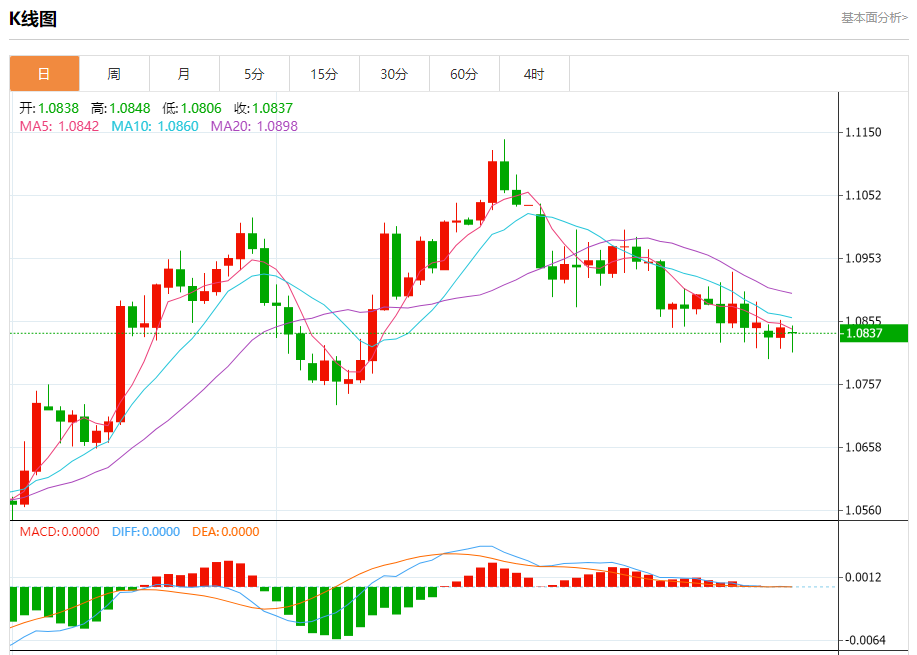Select the 周 weekly chart tab
917x655 pixels.
click(114, 74)
